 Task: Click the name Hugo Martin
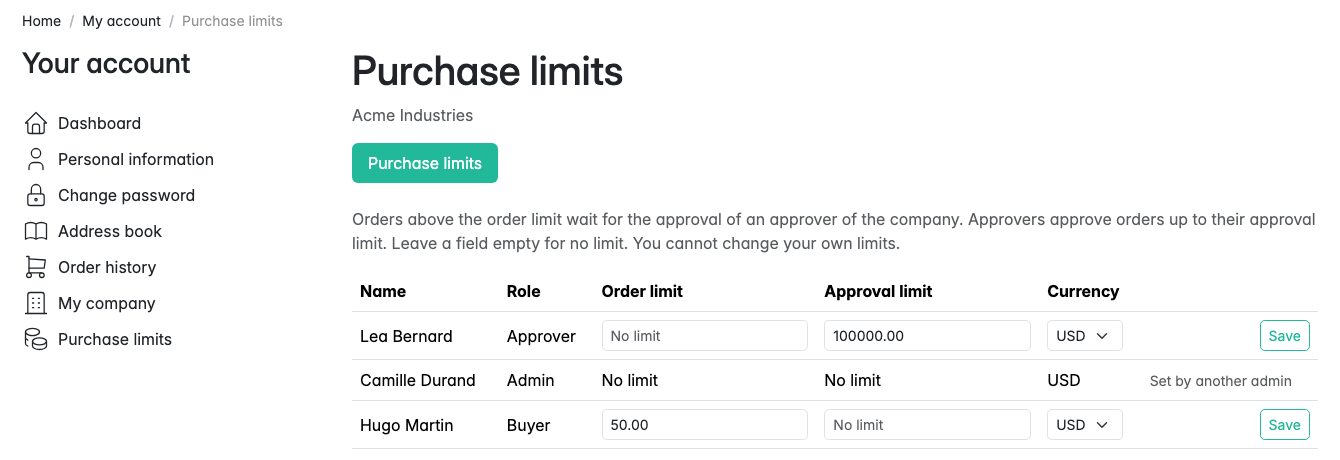[x=407, y=425]
